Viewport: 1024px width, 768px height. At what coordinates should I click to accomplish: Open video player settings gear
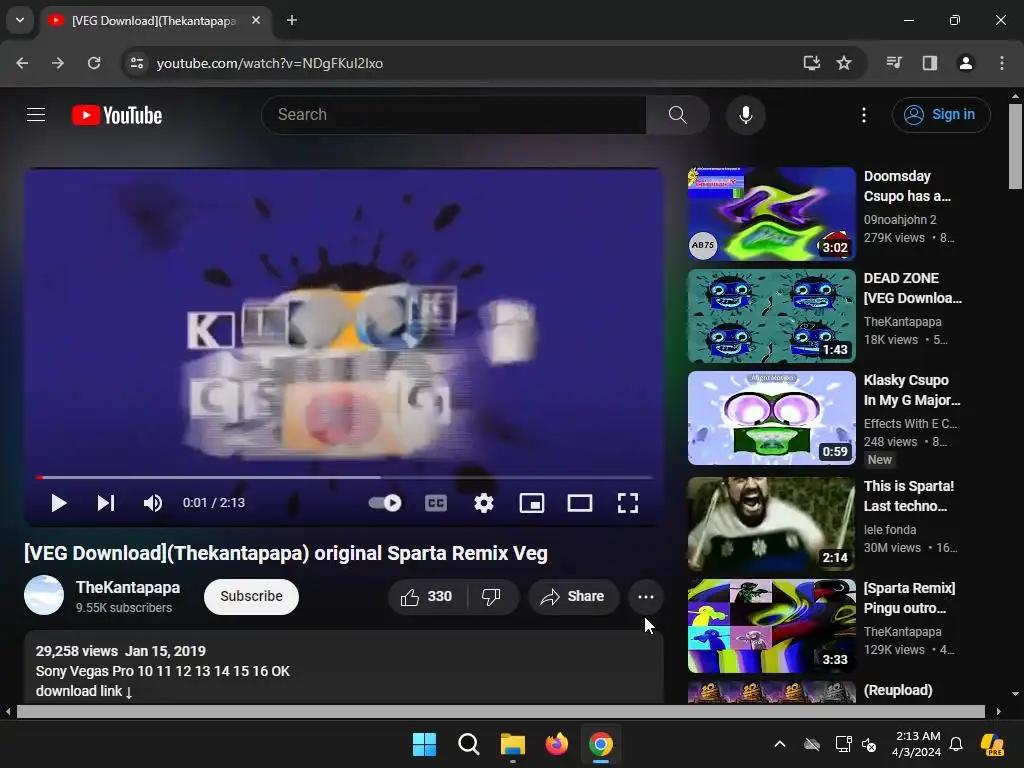[484, 503]
